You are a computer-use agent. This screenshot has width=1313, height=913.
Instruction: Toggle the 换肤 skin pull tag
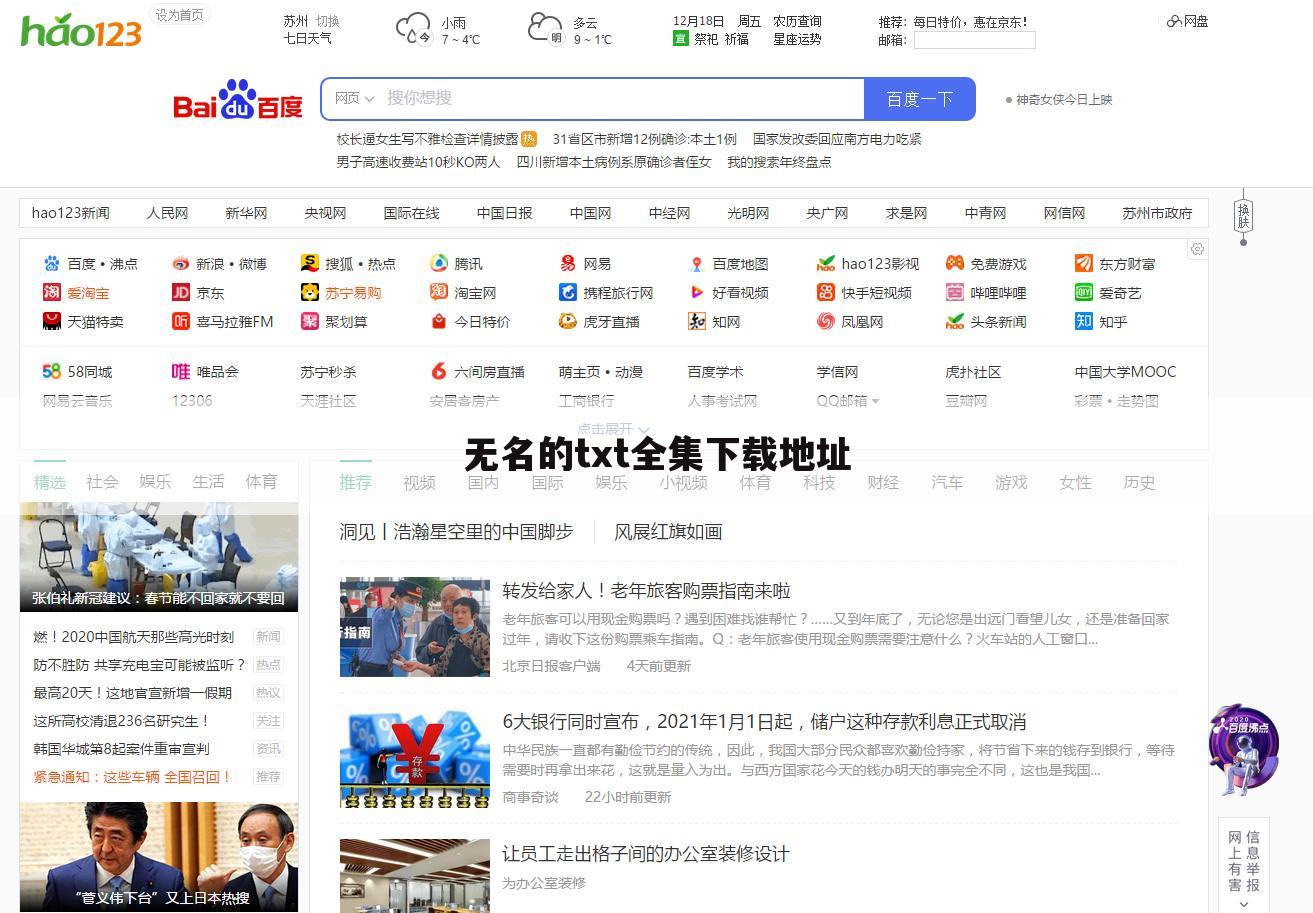(x=1244, y=215)
